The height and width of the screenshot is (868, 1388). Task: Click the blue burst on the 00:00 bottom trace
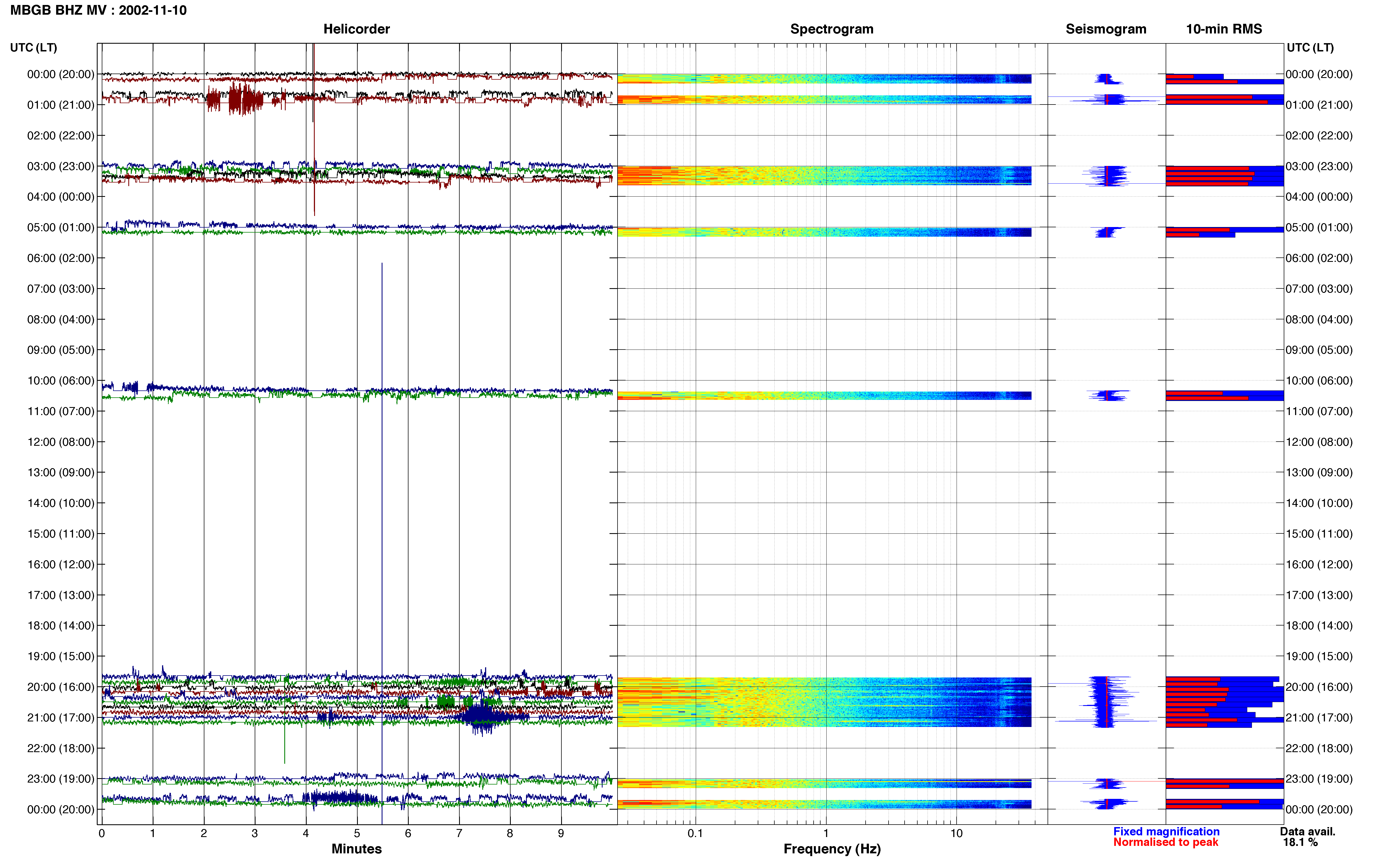click(340, 797)
